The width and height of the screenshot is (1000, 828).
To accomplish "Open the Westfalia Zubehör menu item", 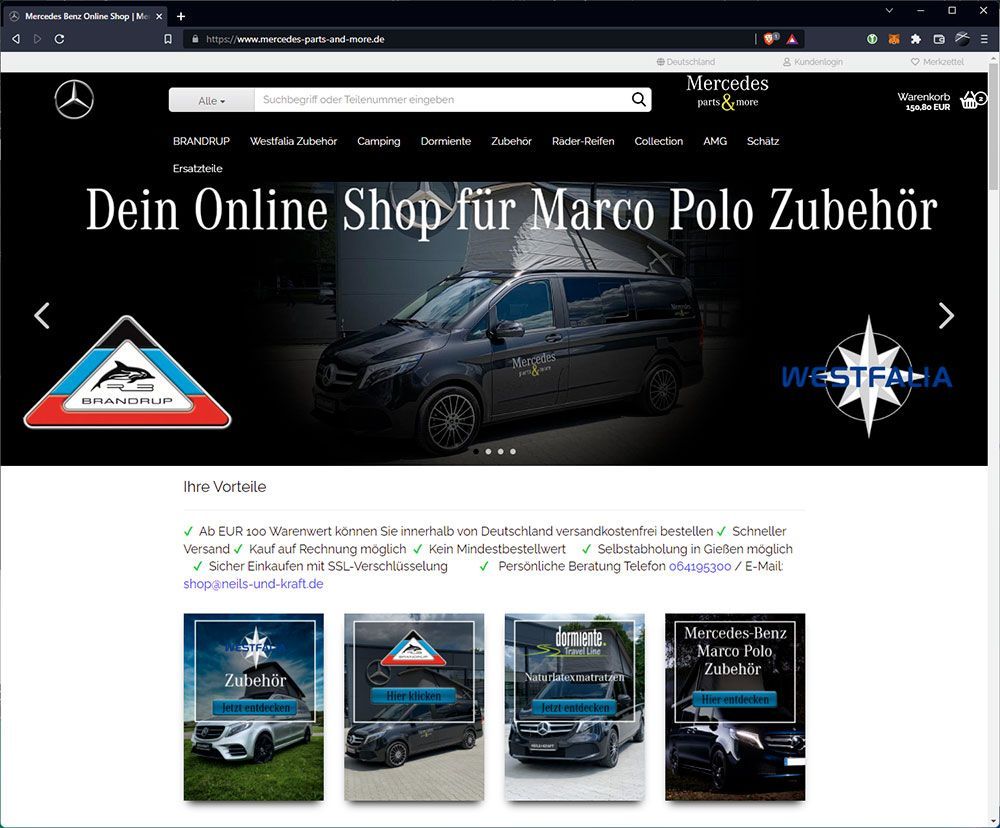I will point(293,141).
